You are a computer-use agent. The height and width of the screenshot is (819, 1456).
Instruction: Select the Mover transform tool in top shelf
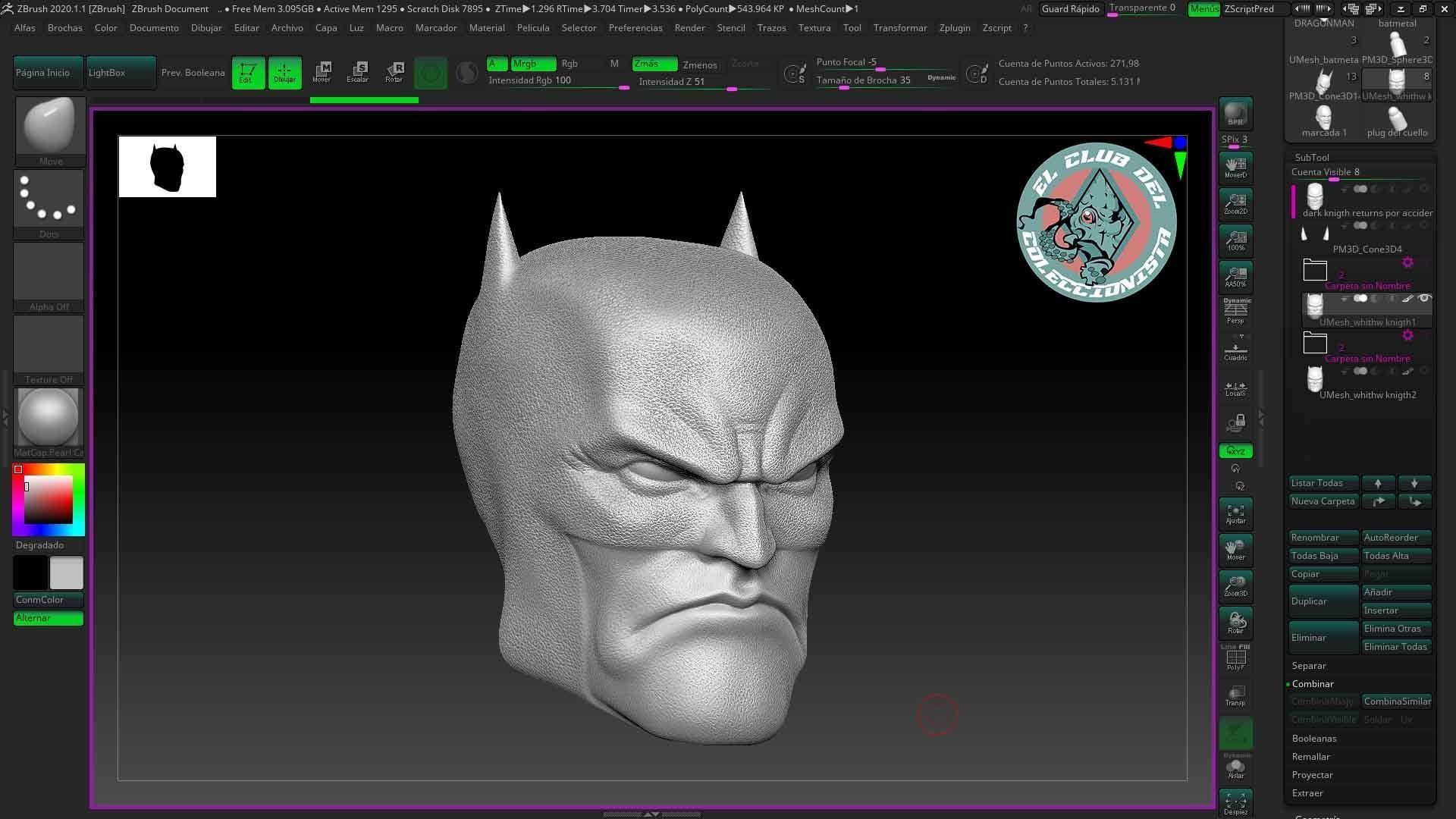322,73
